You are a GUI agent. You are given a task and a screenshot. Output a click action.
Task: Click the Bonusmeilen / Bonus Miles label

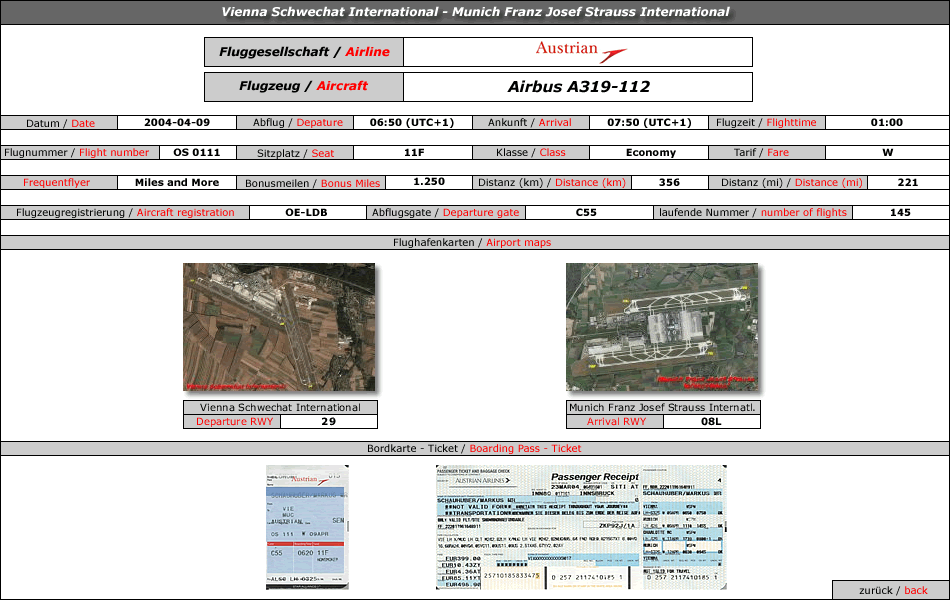click(x=312, y=183)
